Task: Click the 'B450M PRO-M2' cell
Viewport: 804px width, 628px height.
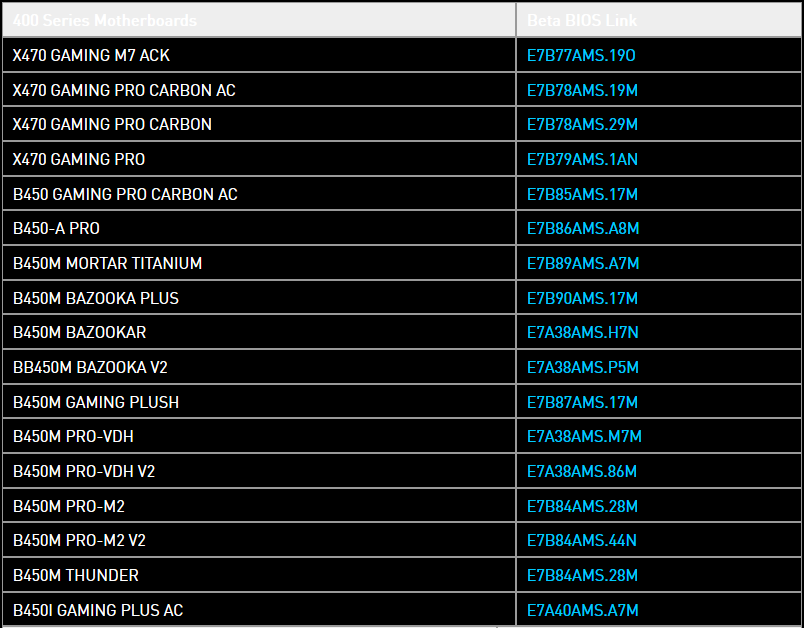Action: (x=259, y=506)
